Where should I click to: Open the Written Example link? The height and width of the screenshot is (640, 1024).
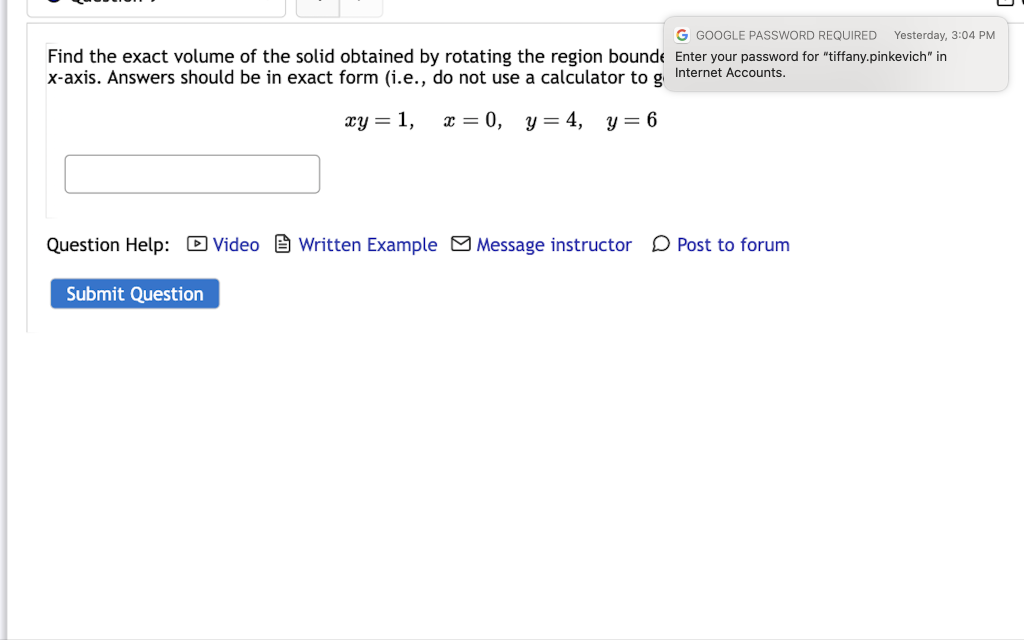(x=367, y=244)
